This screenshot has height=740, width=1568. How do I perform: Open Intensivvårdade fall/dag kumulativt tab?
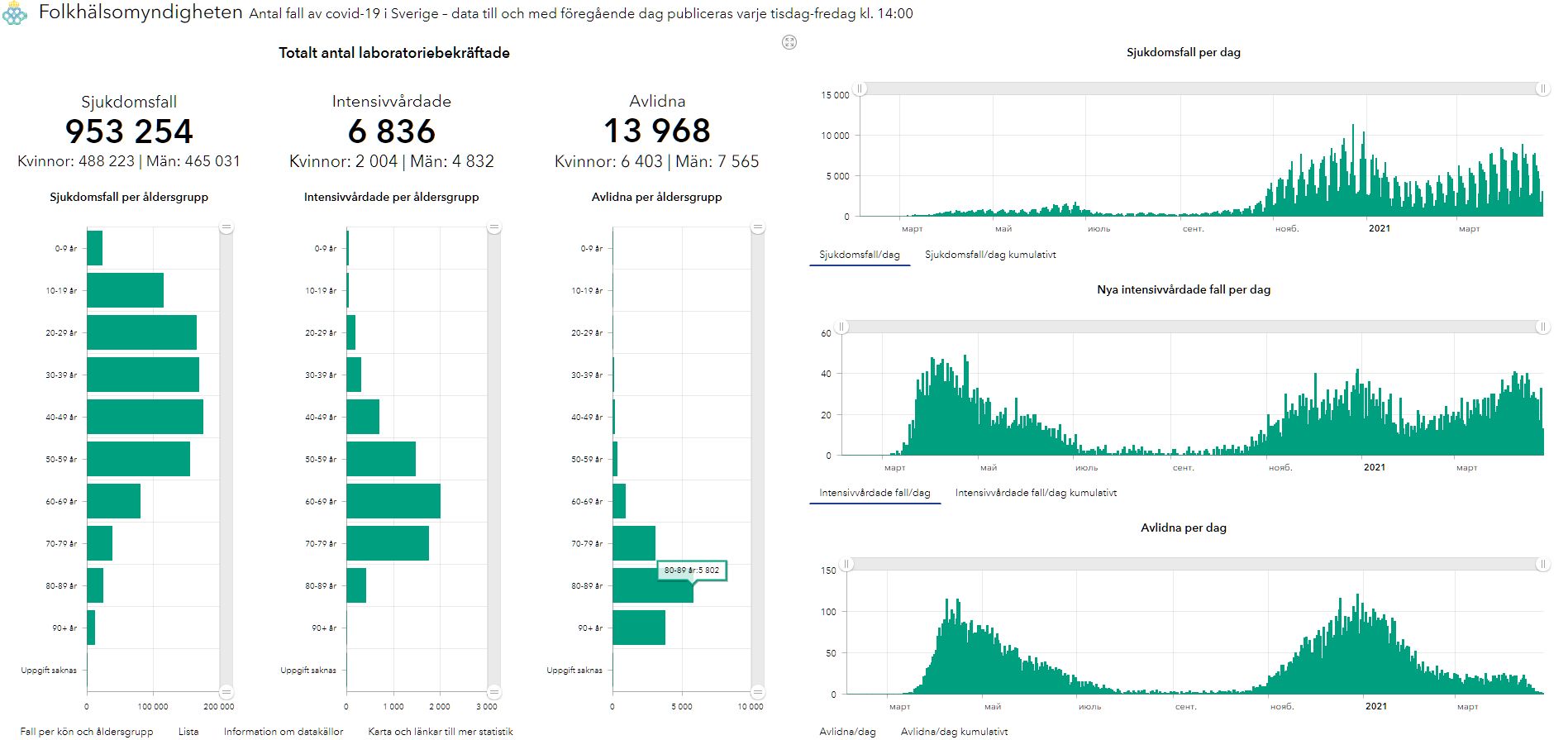[1036, 493]
